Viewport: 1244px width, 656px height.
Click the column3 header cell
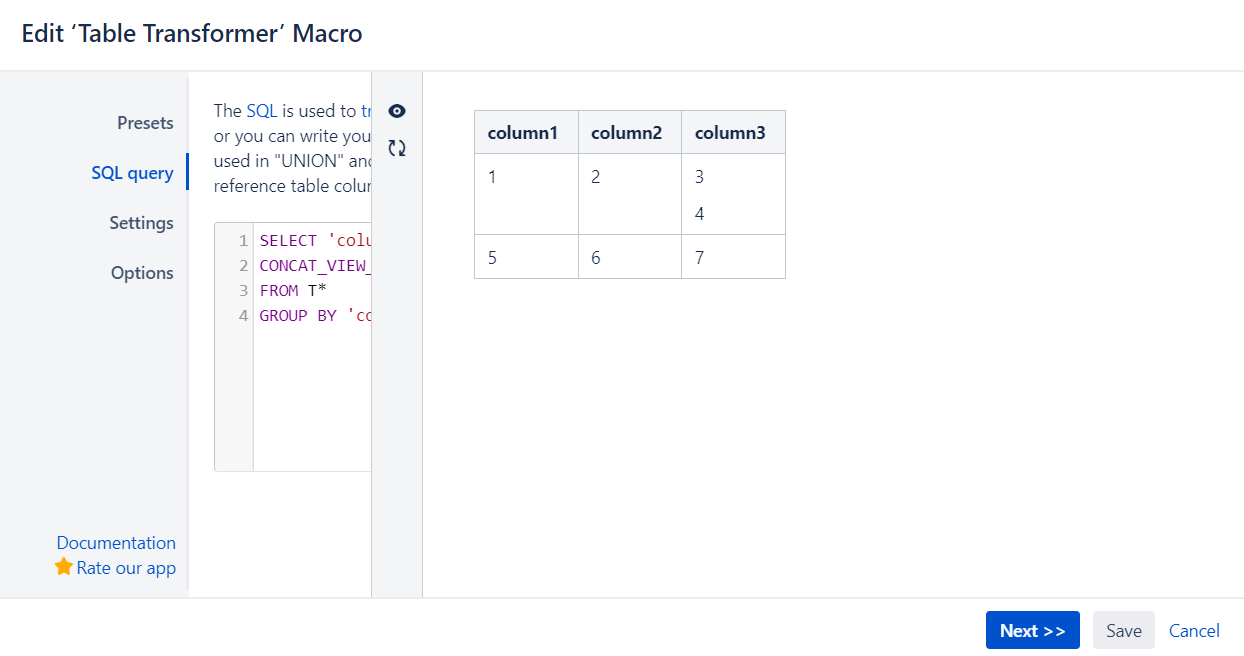(x=733, y=131)
